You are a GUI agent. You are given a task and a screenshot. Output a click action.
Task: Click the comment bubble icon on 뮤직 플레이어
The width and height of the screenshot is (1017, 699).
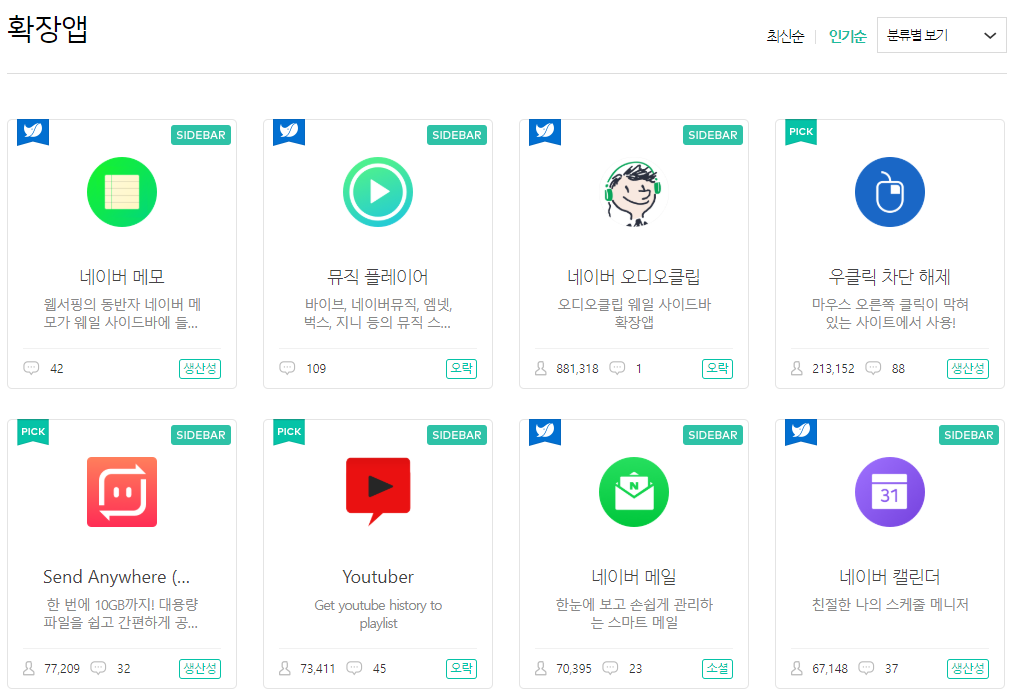pyautogui.click(x=287, y=368)
